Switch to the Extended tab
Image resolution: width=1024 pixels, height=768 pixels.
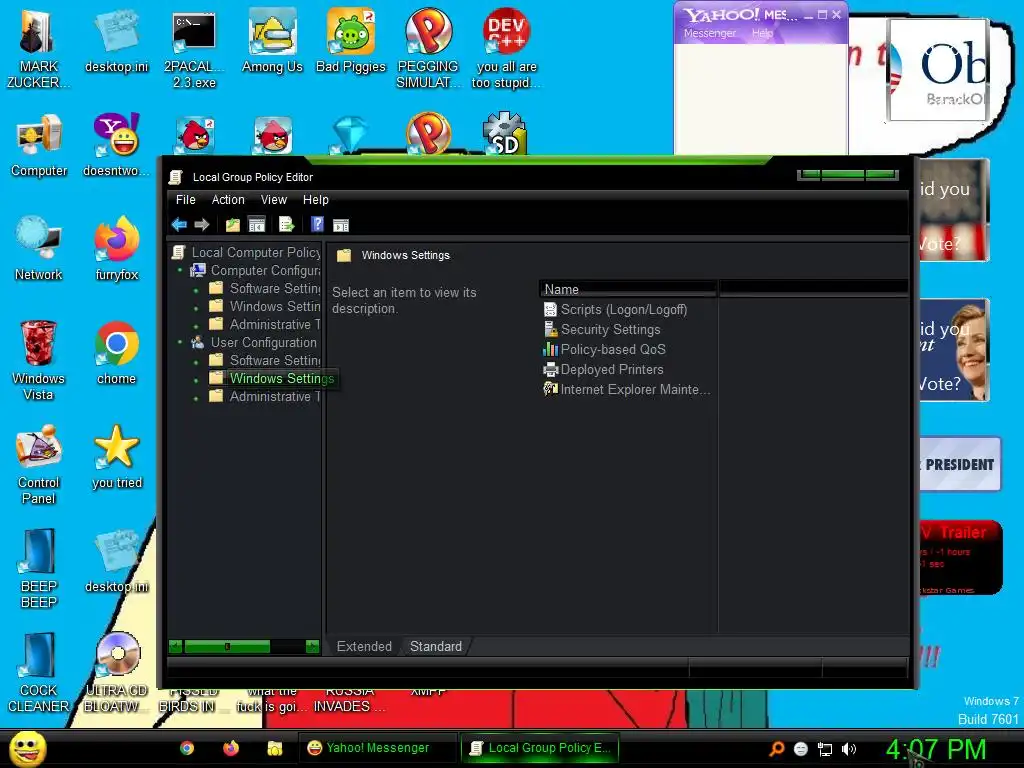[x=364, y=647]
